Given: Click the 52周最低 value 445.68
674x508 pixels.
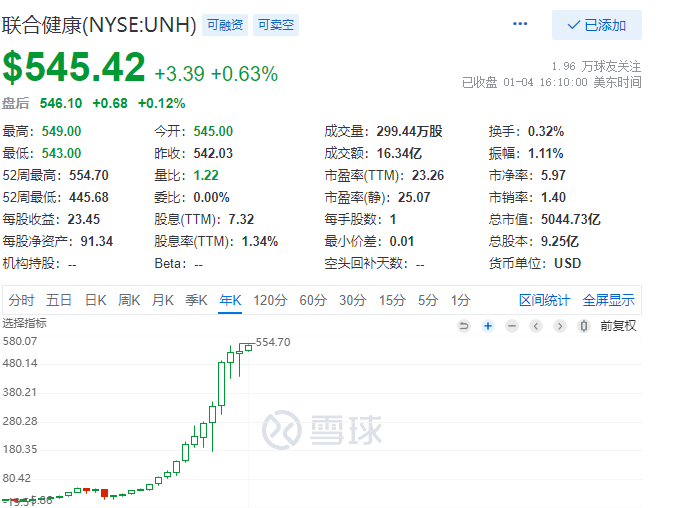Looking at the screenshot, I should coord(89,197).
